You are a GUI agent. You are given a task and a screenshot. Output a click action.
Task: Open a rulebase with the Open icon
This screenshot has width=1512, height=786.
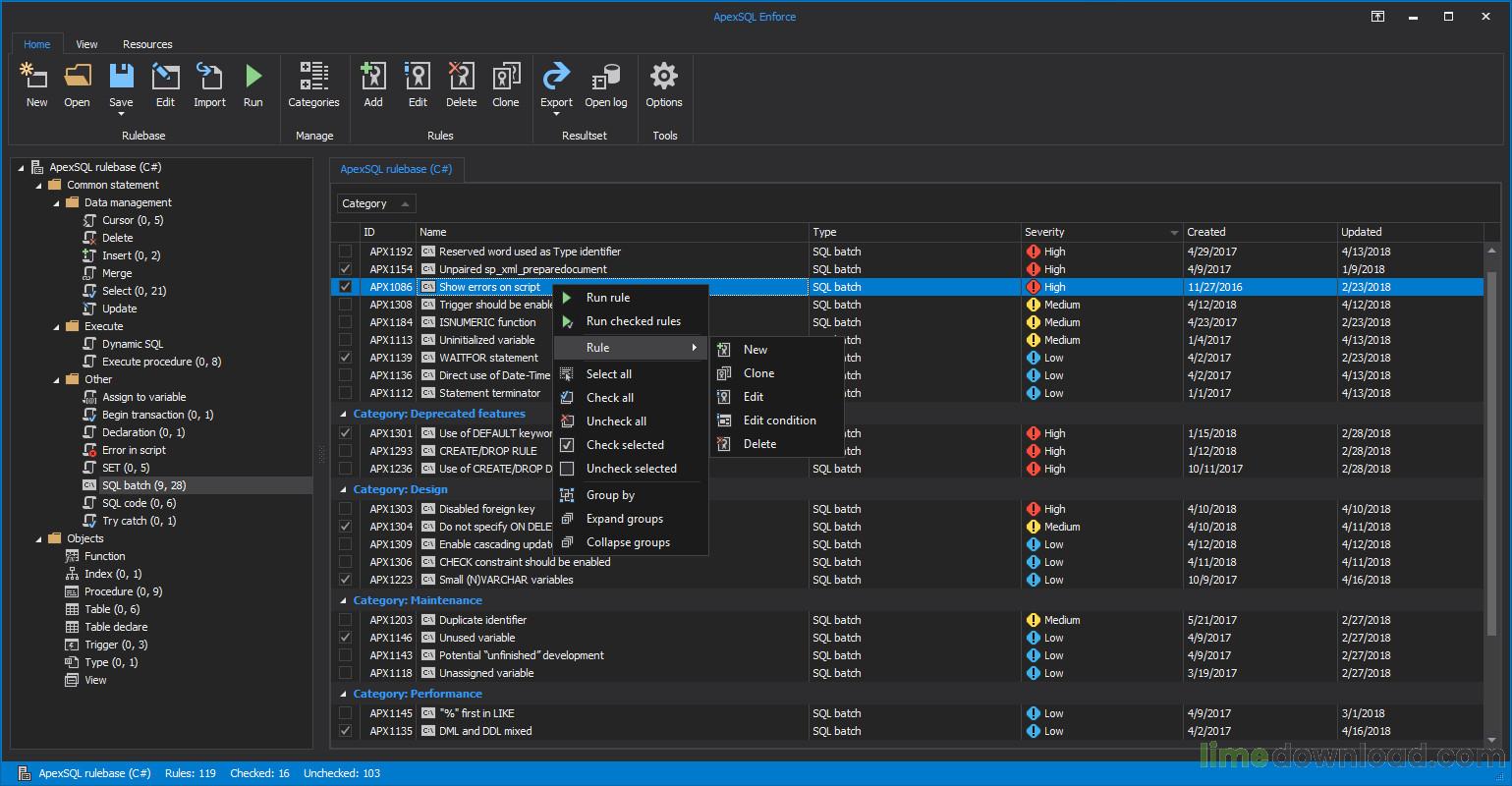(77, 78)
